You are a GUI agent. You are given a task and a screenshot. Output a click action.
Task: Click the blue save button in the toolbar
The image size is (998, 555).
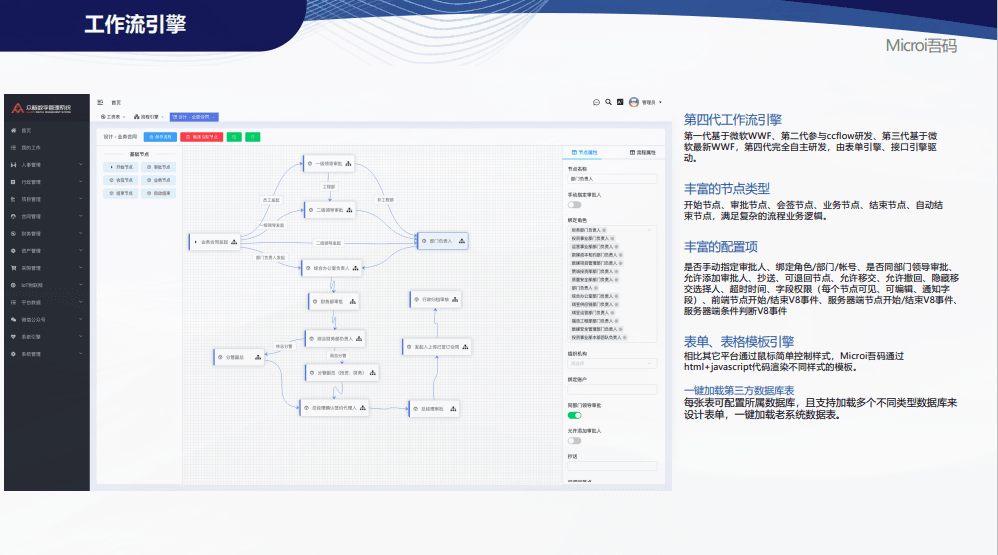[160, 137]
